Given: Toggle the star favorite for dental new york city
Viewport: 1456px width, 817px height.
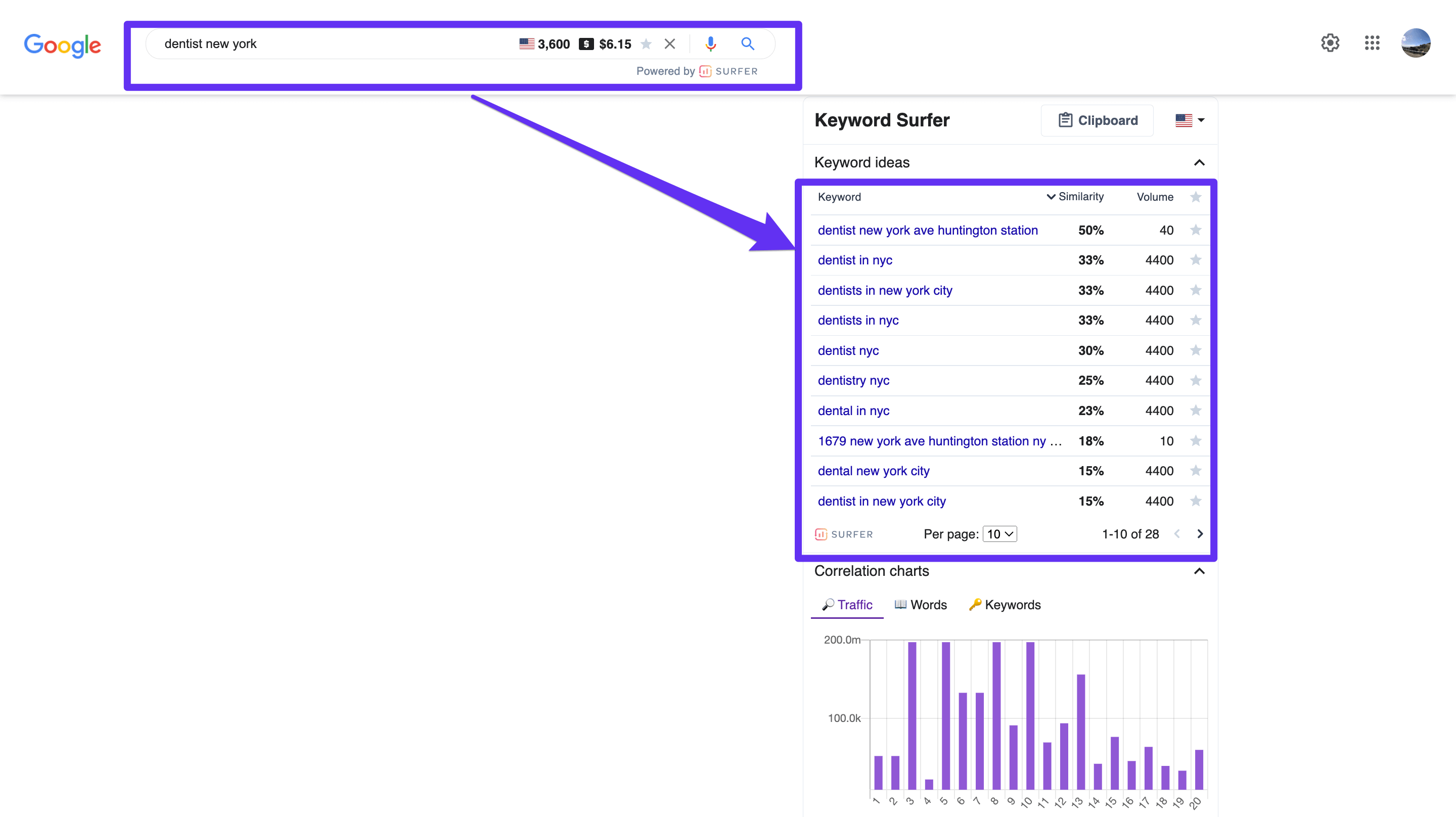Looking at the screenshot, I should pos(1197,470).
